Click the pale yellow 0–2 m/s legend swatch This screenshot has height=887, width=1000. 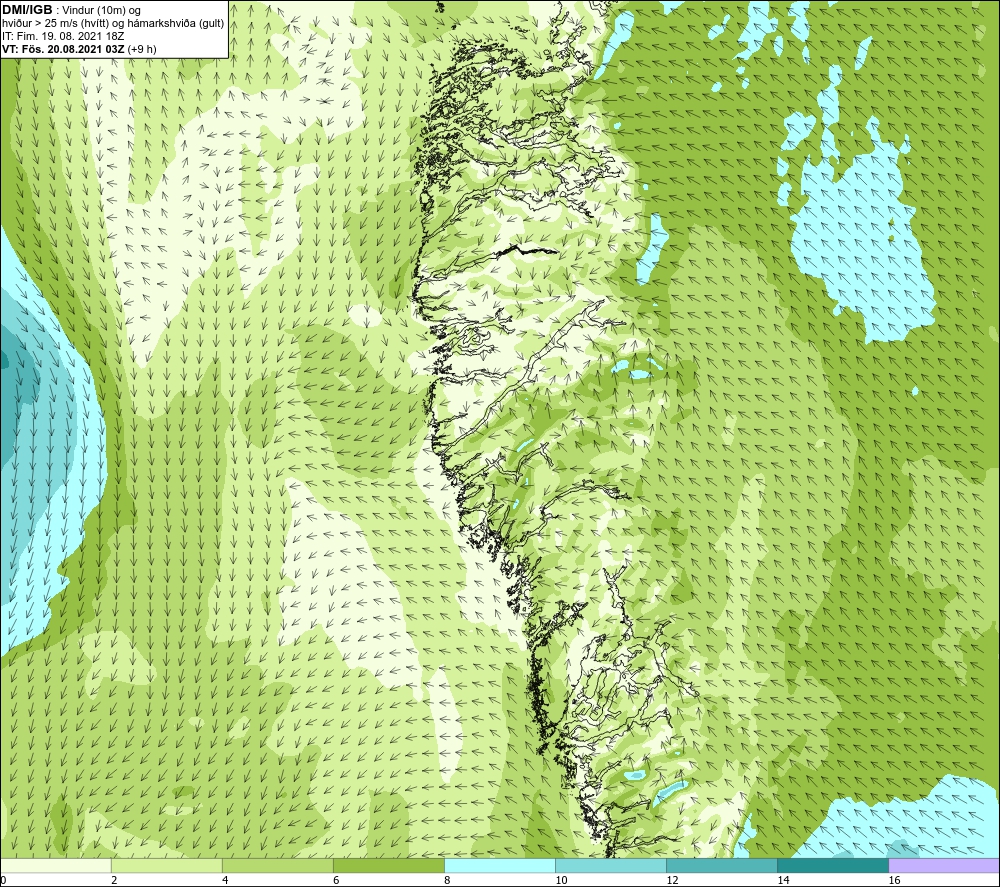click(55, 866)
